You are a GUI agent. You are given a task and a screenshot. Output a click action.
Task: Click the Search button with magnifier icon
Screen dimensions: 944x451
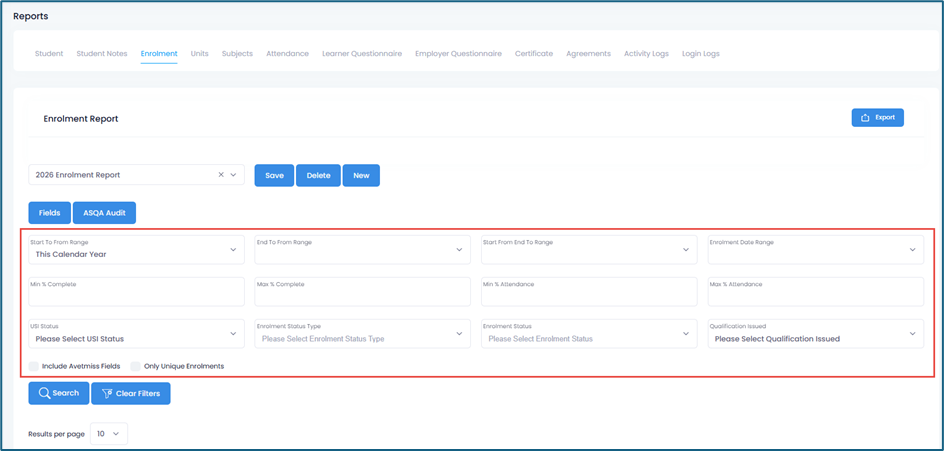coord(58,394)
